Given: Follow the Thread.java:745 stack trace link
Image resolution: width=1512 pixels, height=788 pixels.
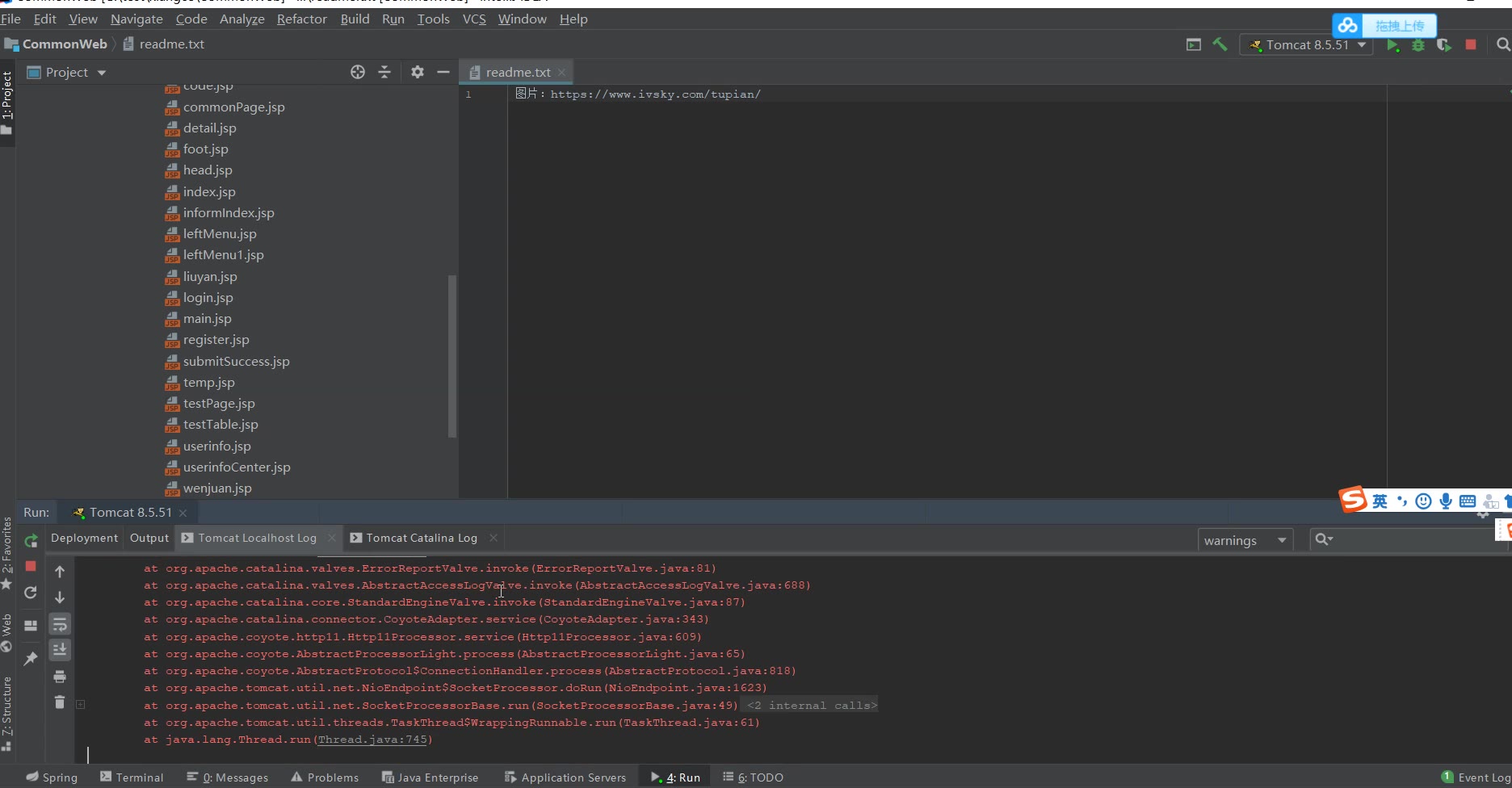Looking at the screenshot, I should [x=372, y=740].
